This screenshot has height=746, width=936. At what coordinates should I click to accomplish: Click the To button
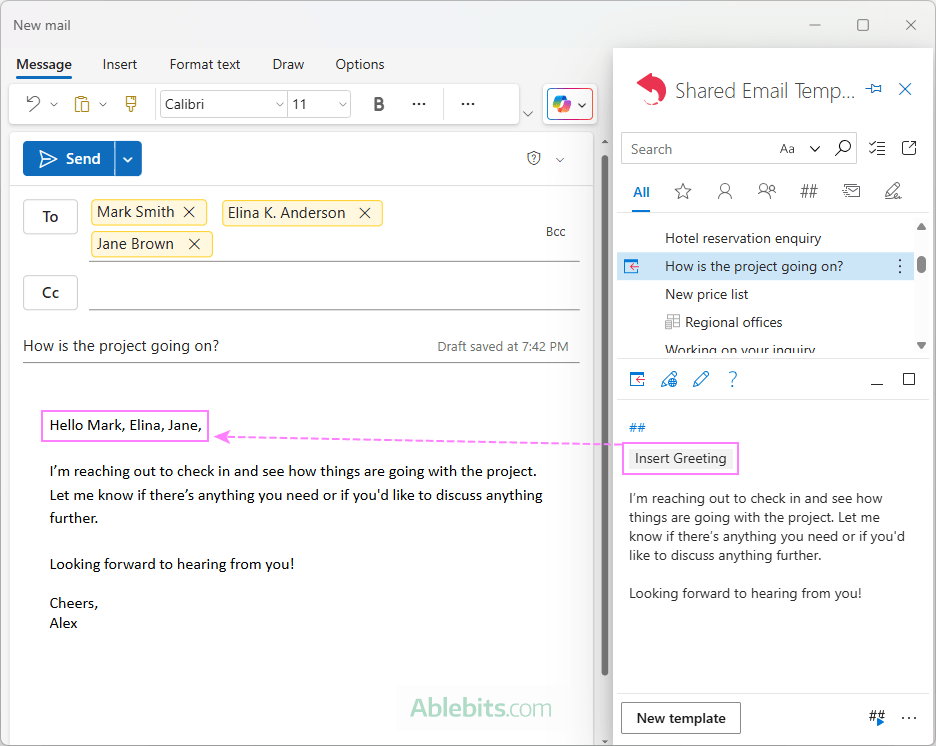pyautogui.click(x=50, y=217)
